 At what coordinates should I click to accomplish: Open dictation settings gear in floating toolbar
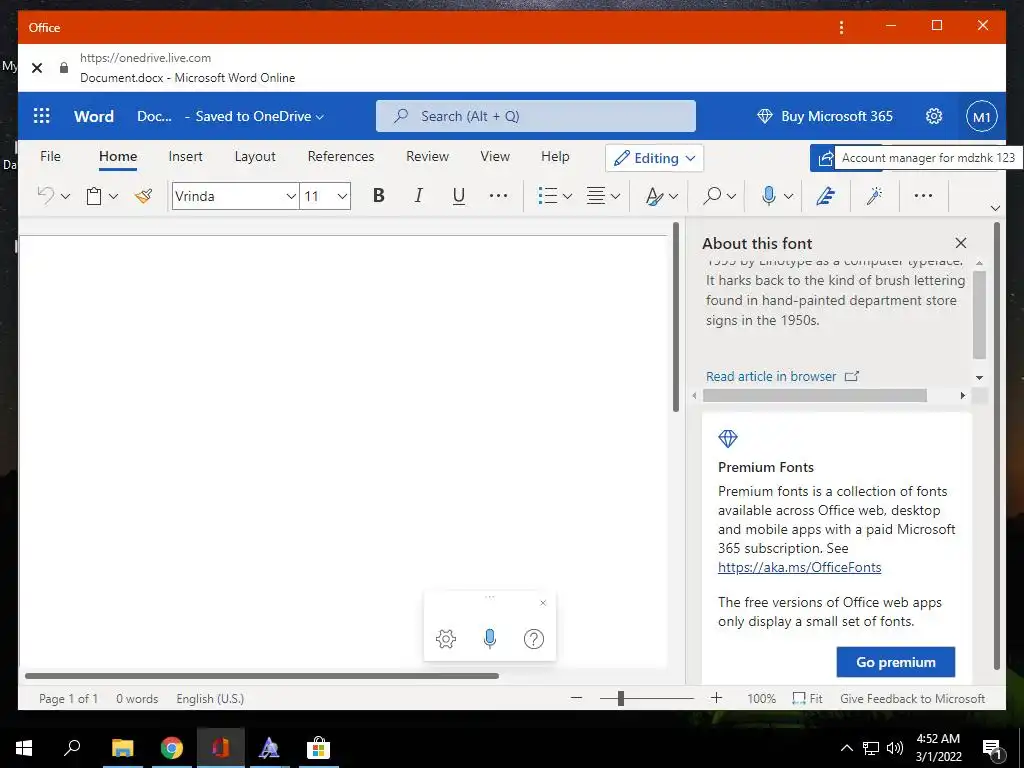tap(446, 639)
